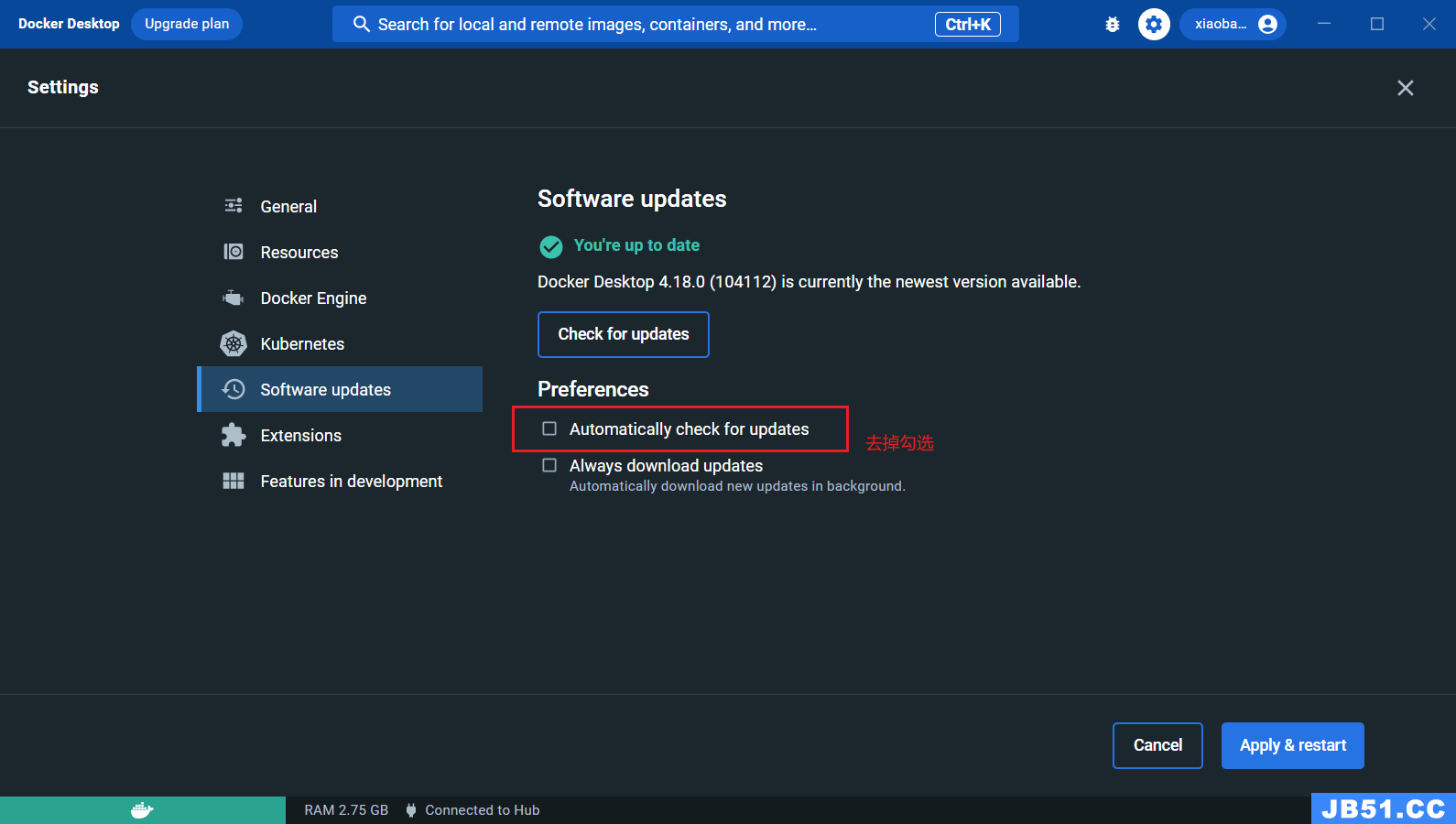Click the Upgrade plan button
The height and width of the screenshot is (824, 1456).
(x=187, y=24)
